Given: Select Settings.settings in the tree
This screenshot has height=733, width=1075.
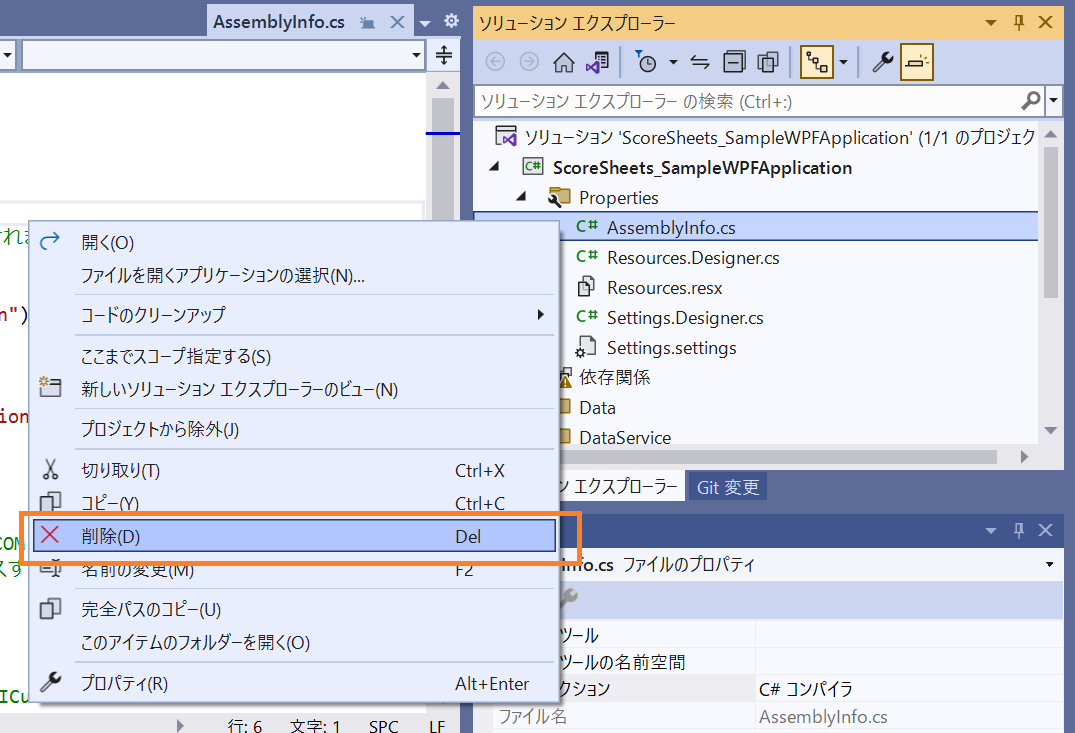Looking at the screenshot, I should (x=671, y=348).
